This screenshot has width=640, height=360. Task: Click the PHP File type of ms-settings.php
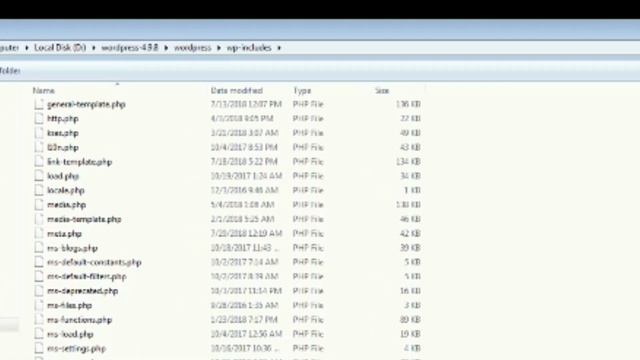pos(308,348)
